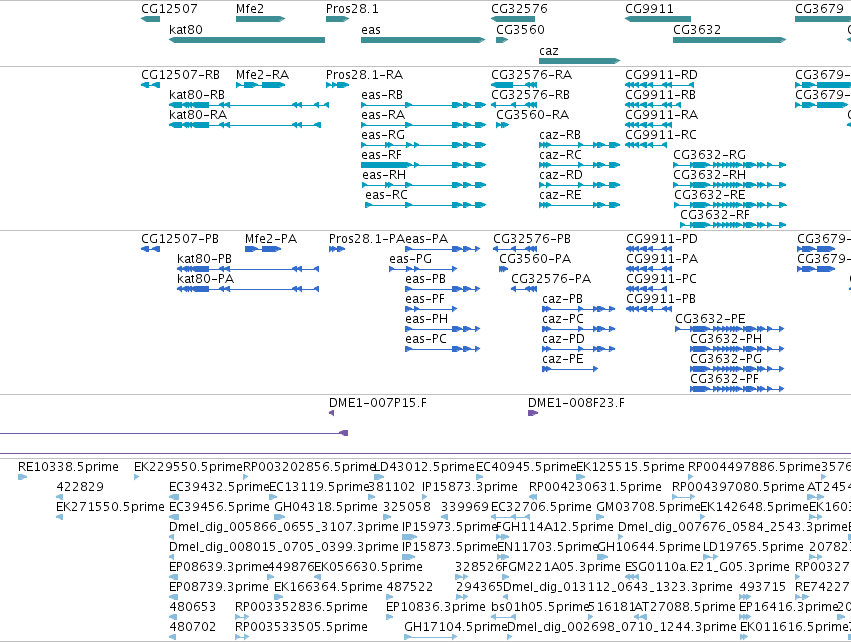Click the Pros28.1-RA transcript label

(364, 75)
